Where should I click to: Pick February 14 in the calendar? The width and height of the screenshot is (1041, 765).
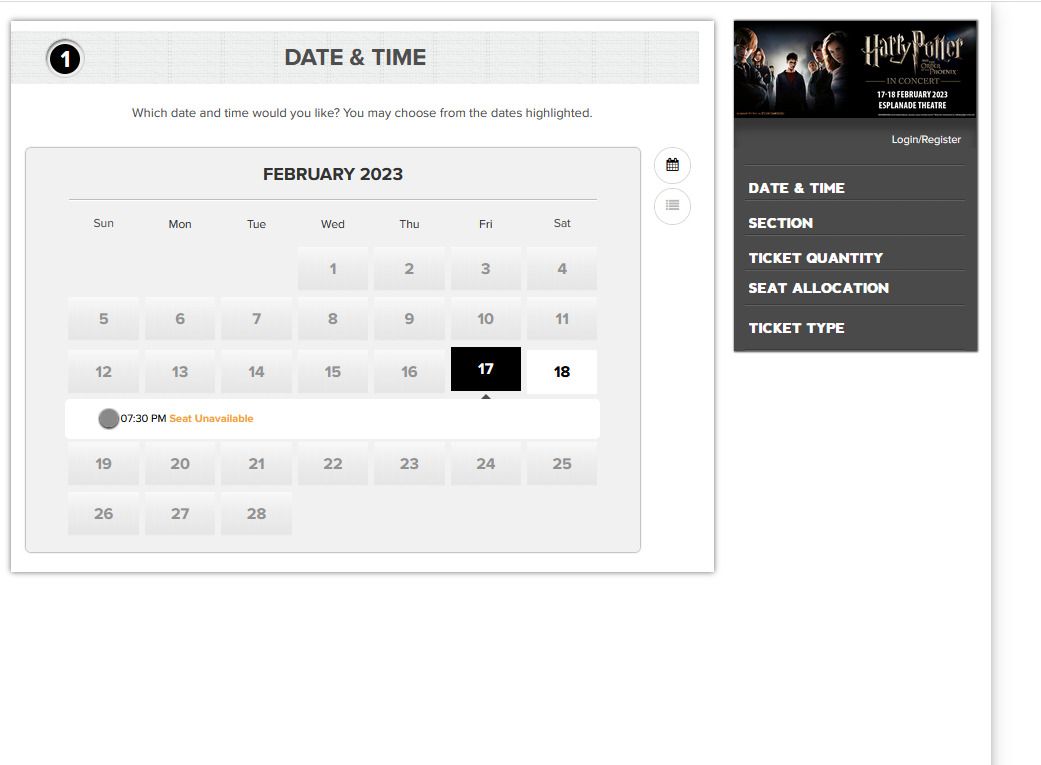[x=256, y=372]
